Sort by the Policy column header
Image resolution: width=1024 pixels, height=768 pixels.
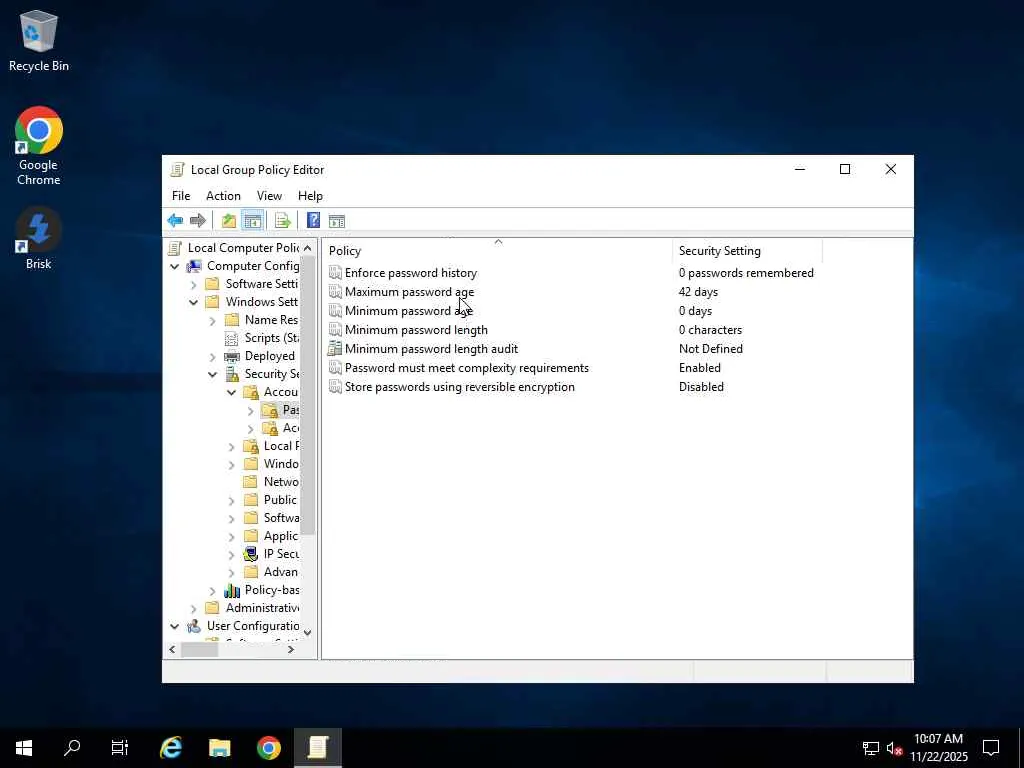click(x=498, y=251)
